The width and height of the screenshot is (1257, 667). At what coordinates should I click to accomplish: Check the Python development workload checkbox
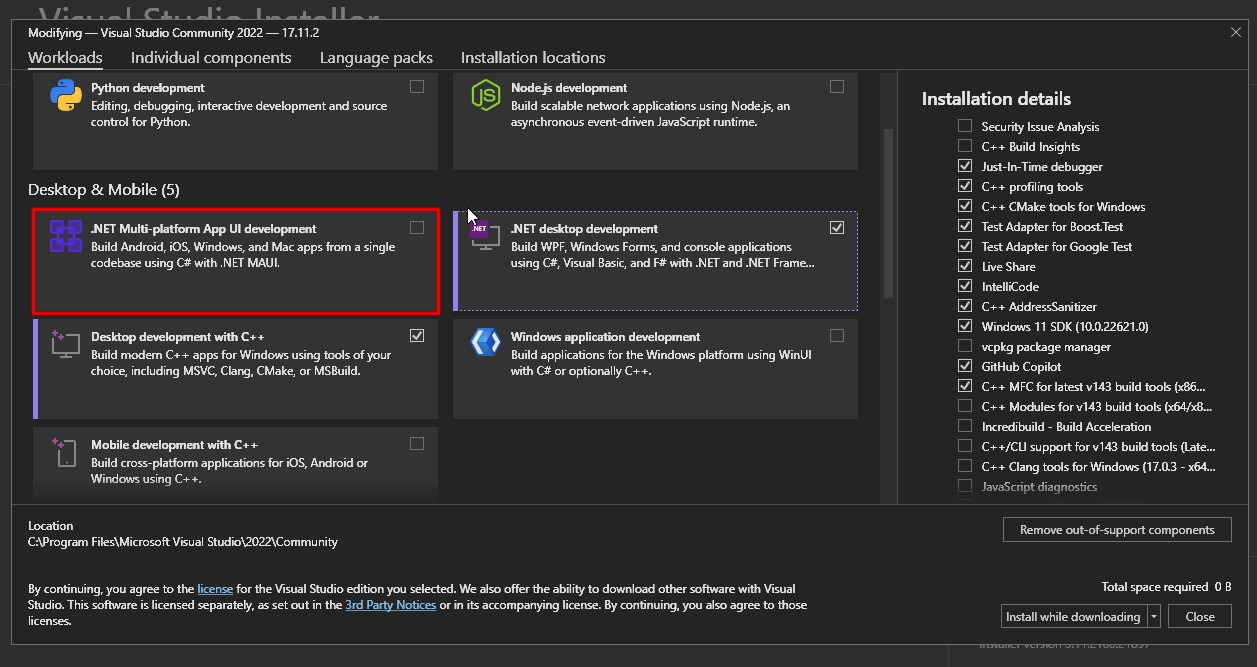click(417, 87)
